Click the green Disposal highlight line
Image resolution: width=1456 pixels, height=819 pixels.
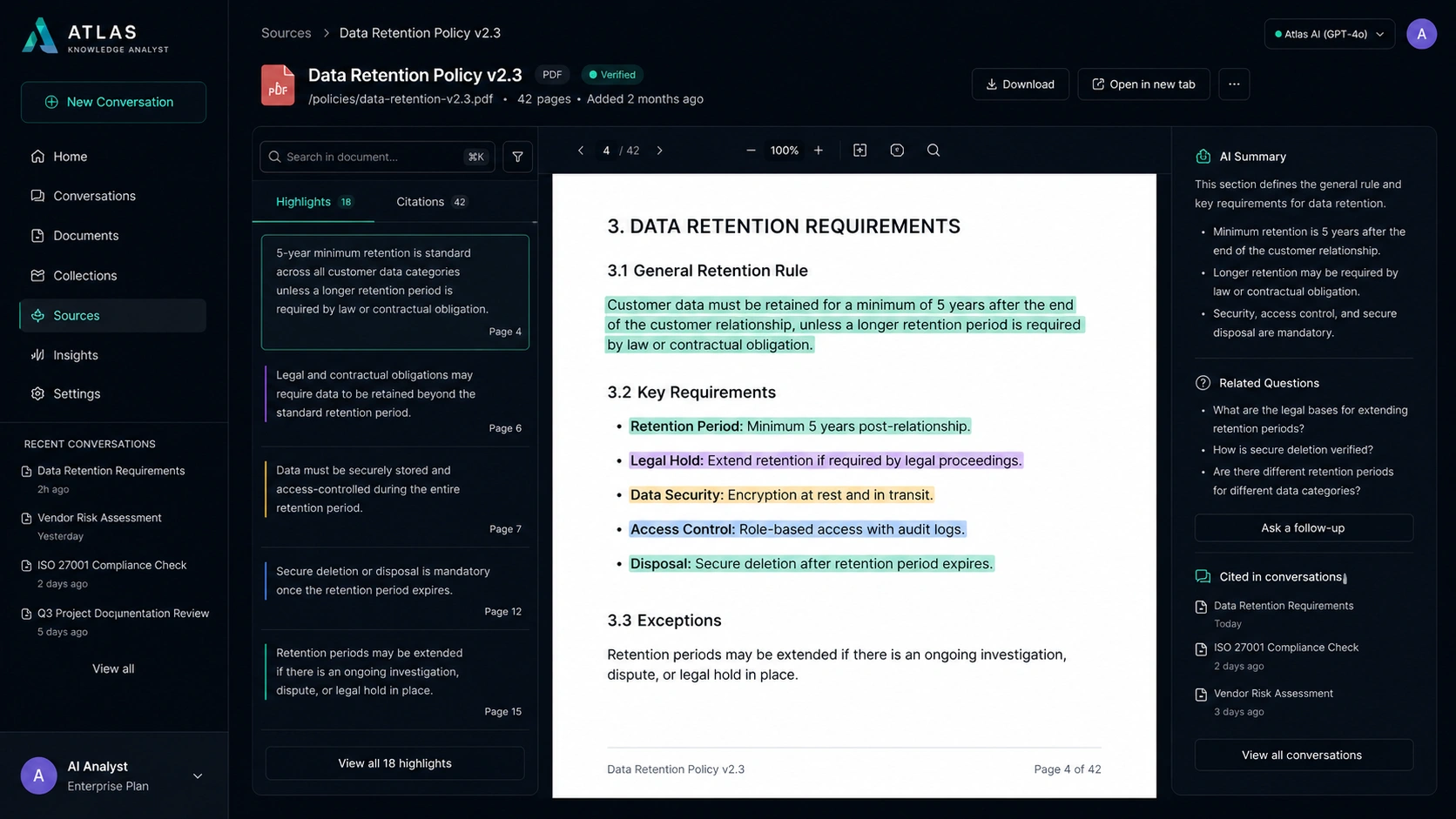coord(811,564)
